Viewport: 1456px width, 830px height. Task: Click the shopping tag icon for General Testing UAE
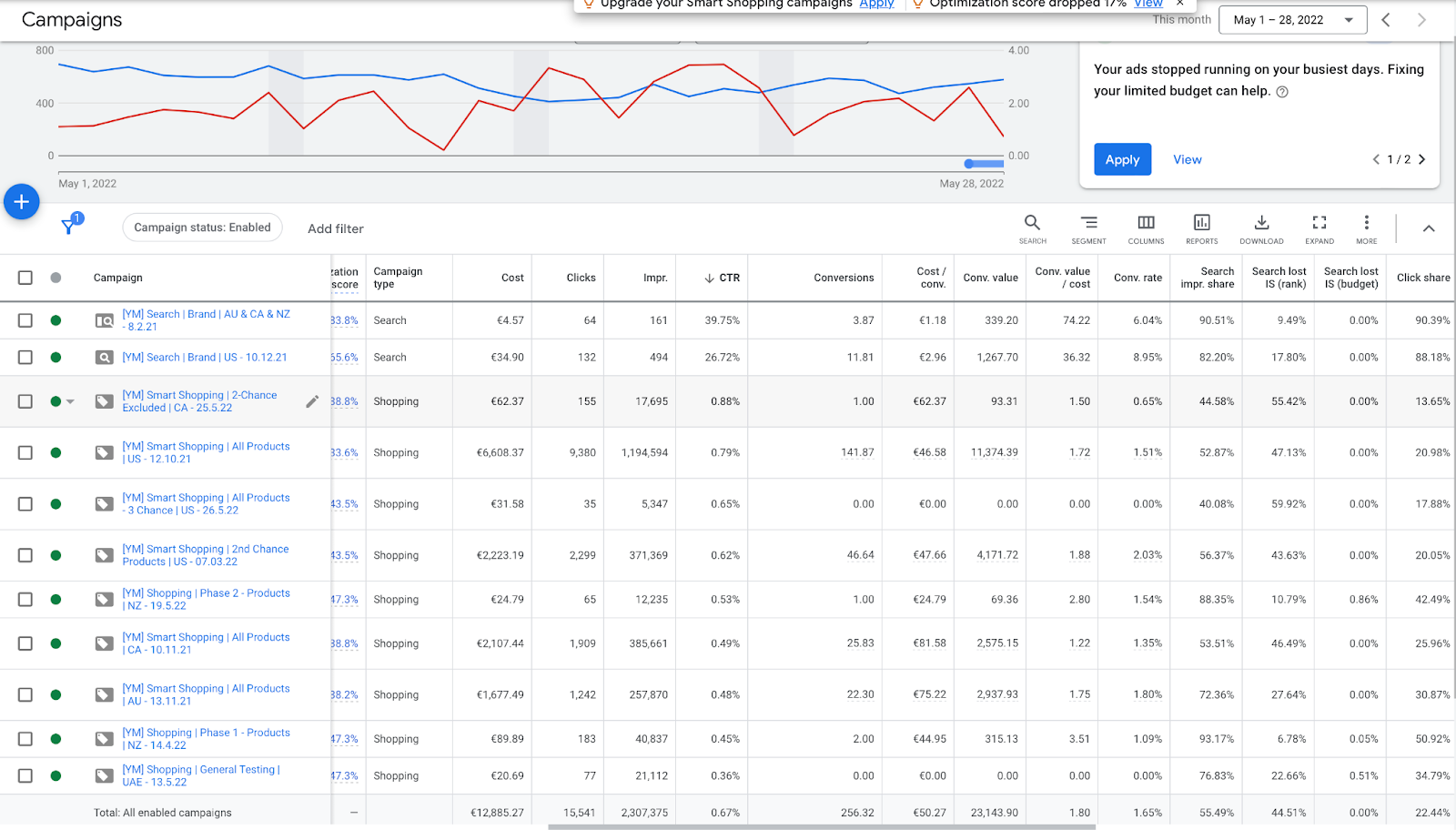click(105, 776)
